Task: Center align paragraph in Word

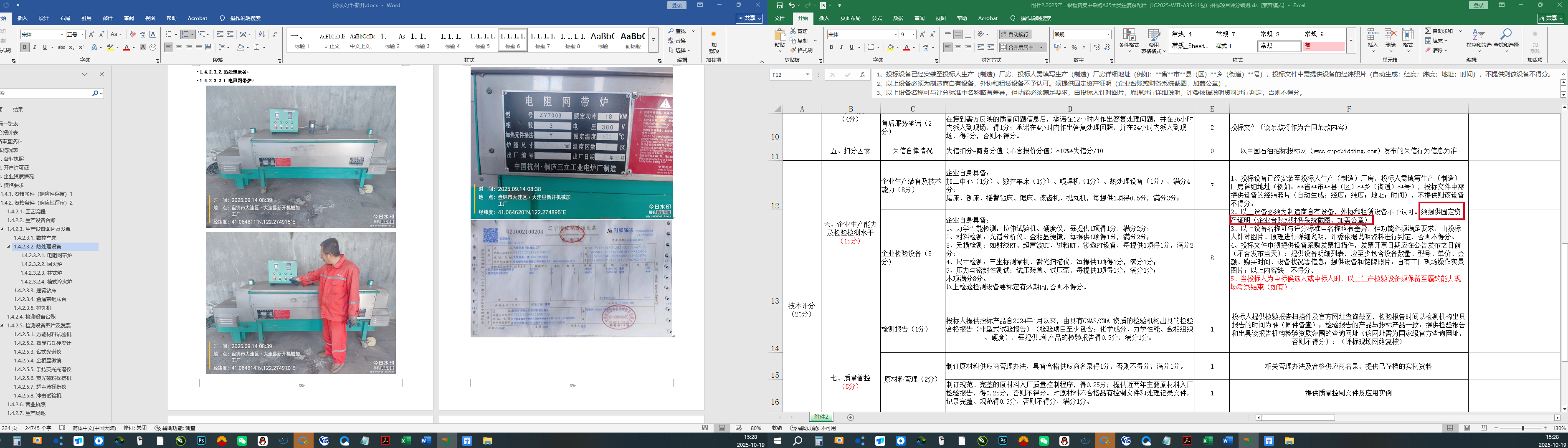Action: [179, 48]
